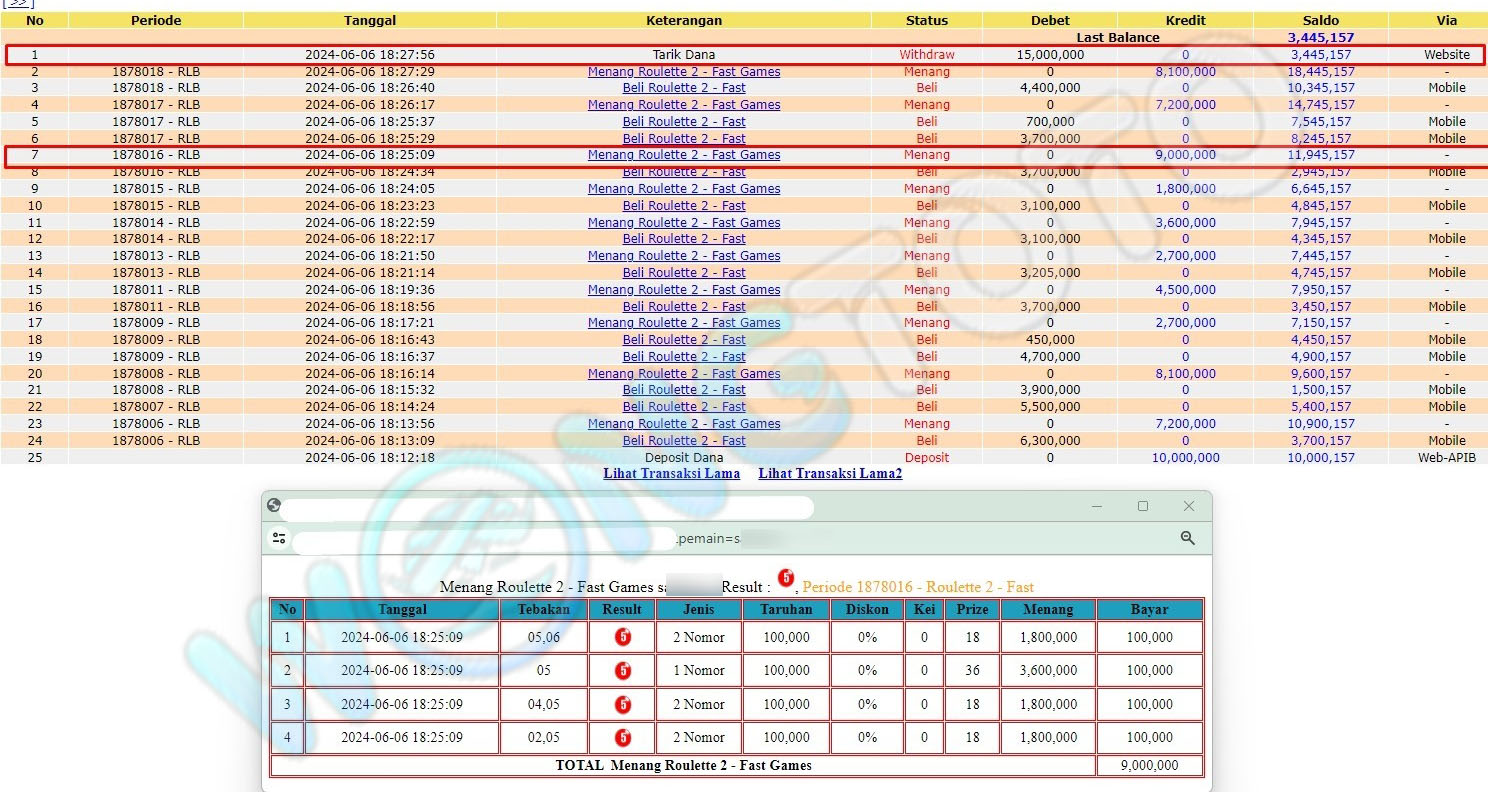Click result ball in the 05,06 Tebakan row
The height and width of the screenshot is (792, 1488).
click(623, 637)
